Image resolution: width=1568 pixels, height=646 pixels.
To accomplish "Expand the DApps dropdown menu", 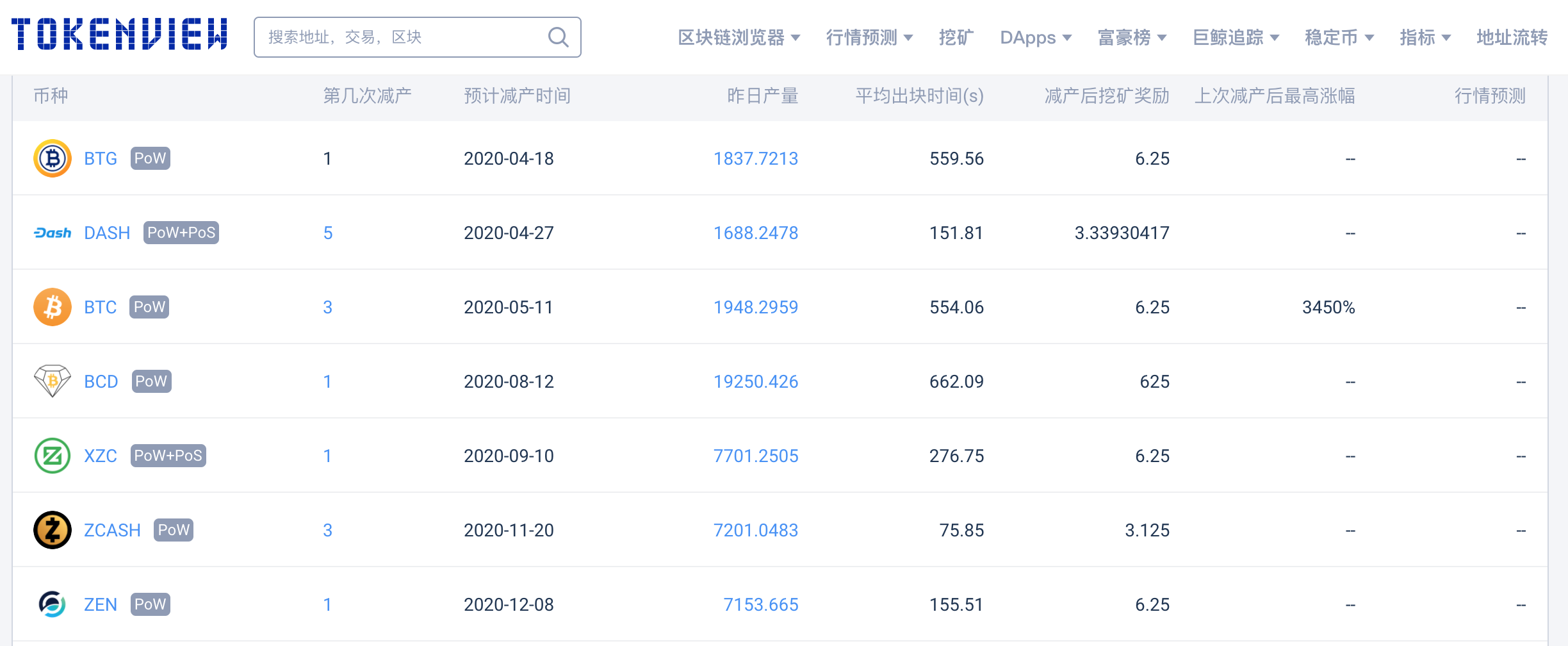I will tap(1036, 38).
